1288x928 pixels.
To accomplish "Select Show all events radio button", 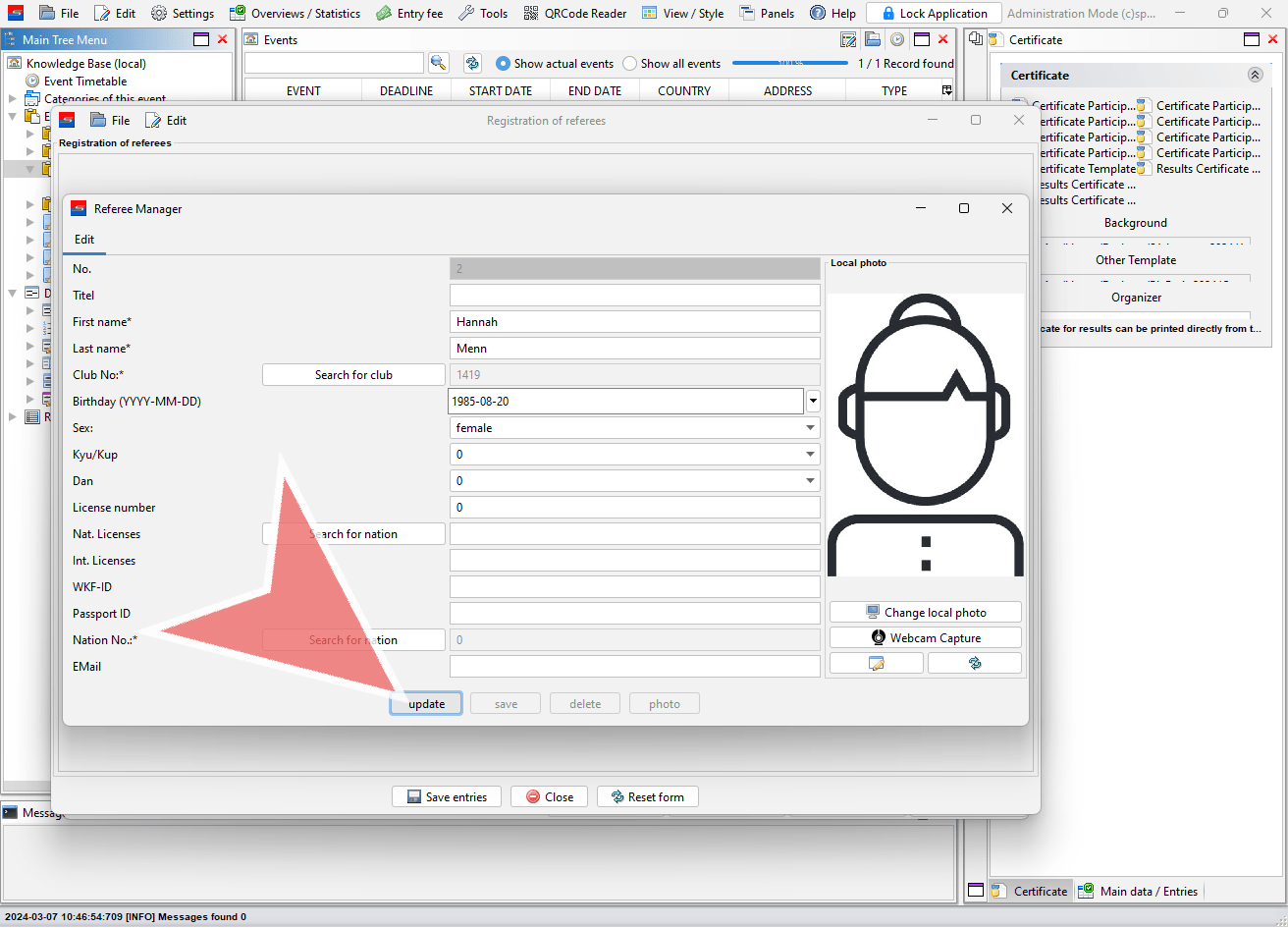I will click(x=671, y=63).
